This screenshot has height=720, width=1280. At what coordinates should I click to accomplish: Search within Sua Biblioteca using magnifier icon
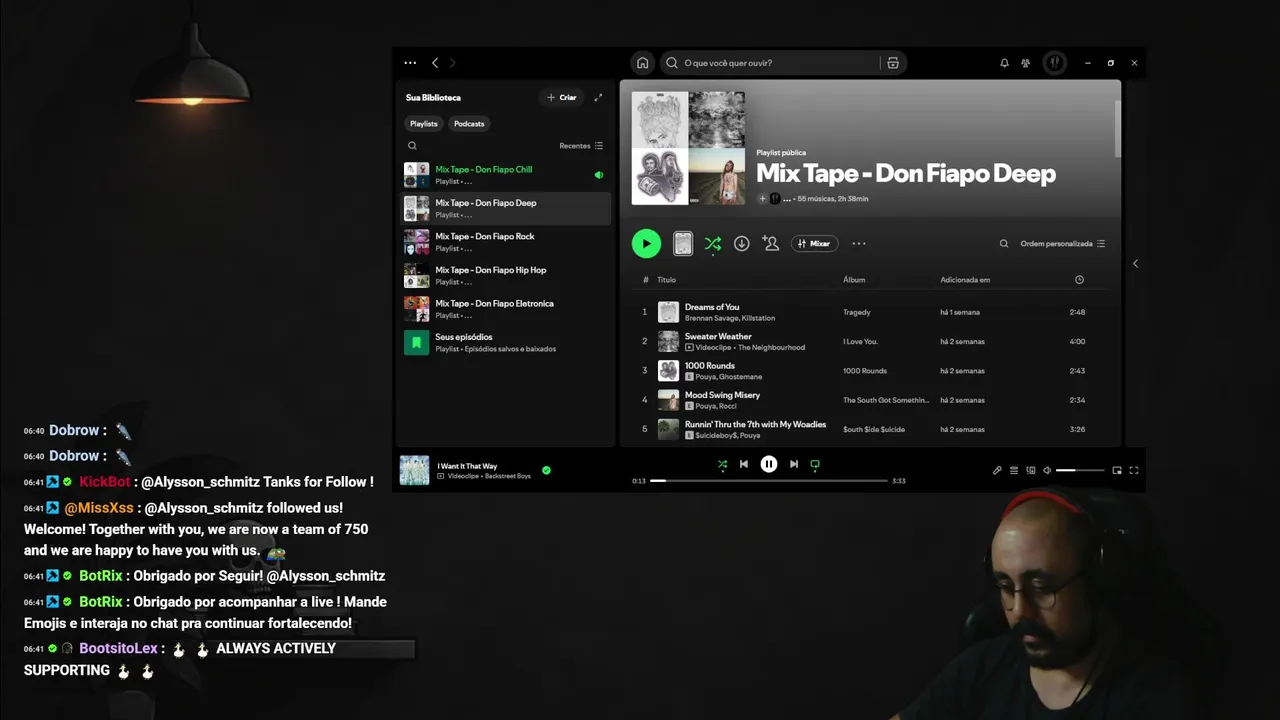[412, 146]
